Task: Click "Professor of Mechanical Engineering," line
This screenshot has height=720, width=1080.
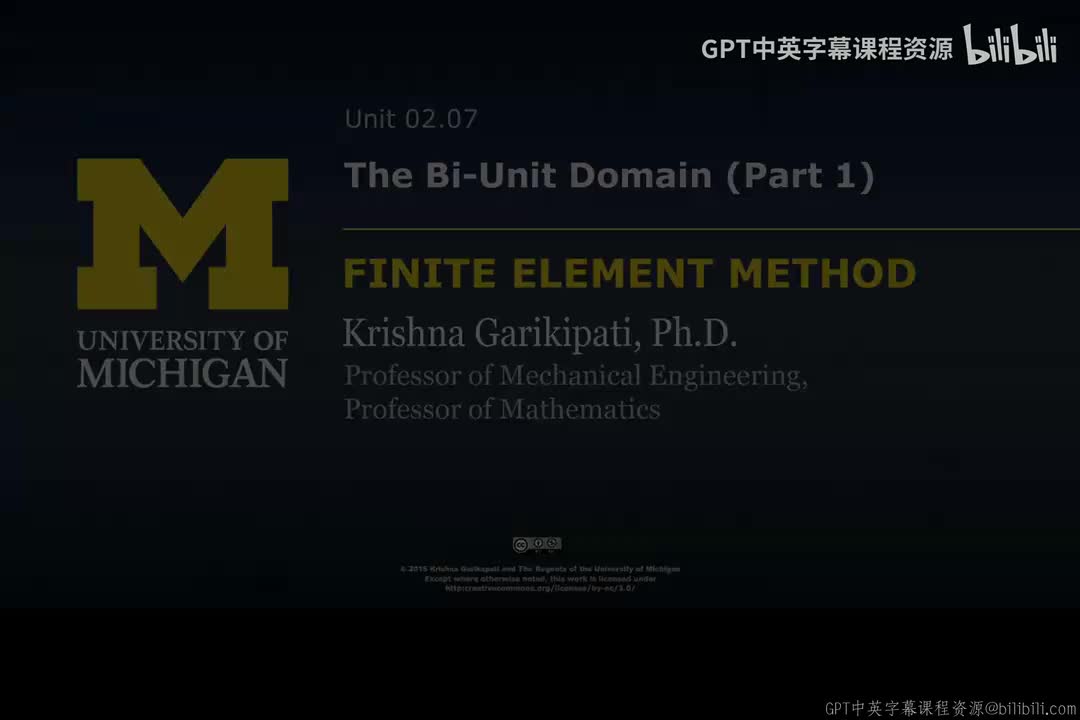Action: pyautogui.click(x=575, y=376)
